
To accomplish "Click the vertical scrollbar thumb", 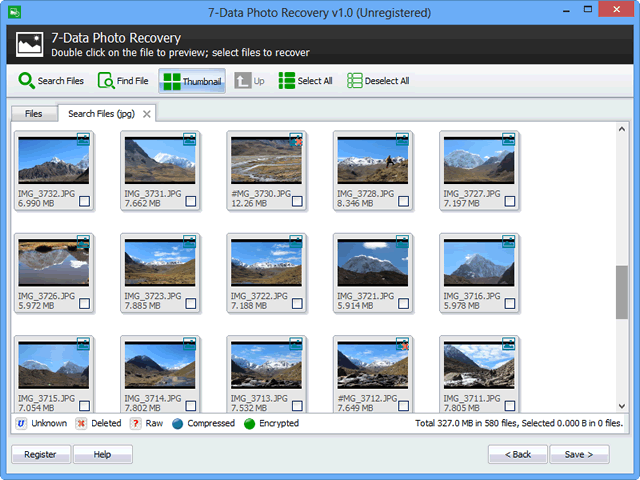I will pos(622,292).
